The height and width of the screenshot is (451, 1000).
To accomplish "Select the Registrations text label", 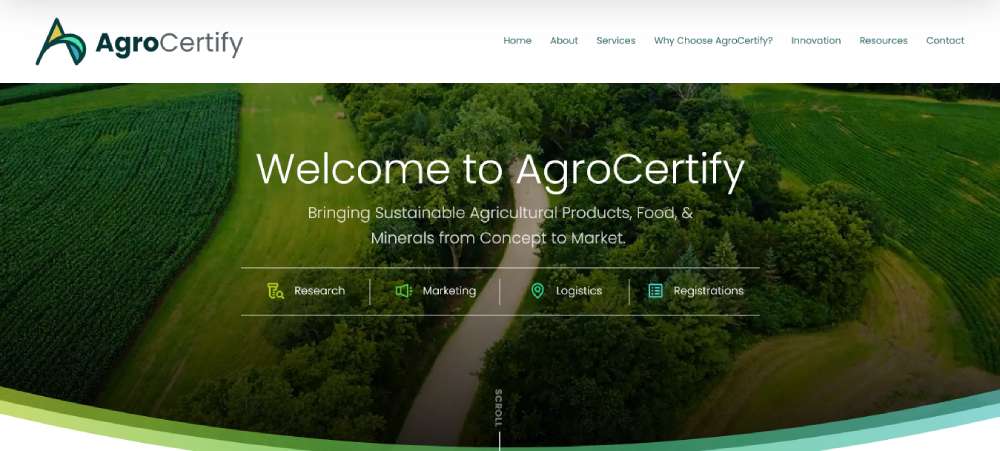I will click(708, 291).
